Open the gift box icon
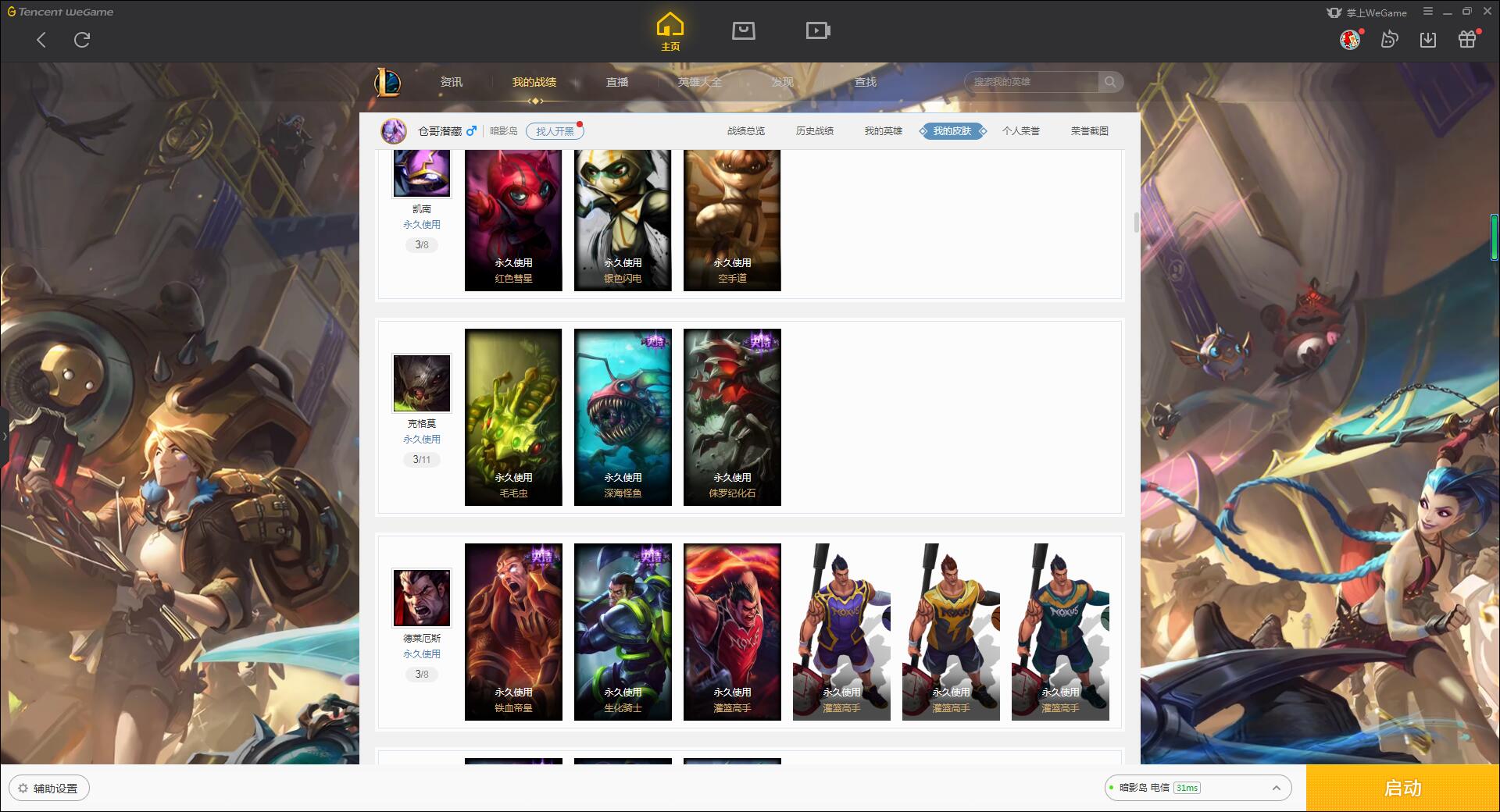 tap(1467, 40)
